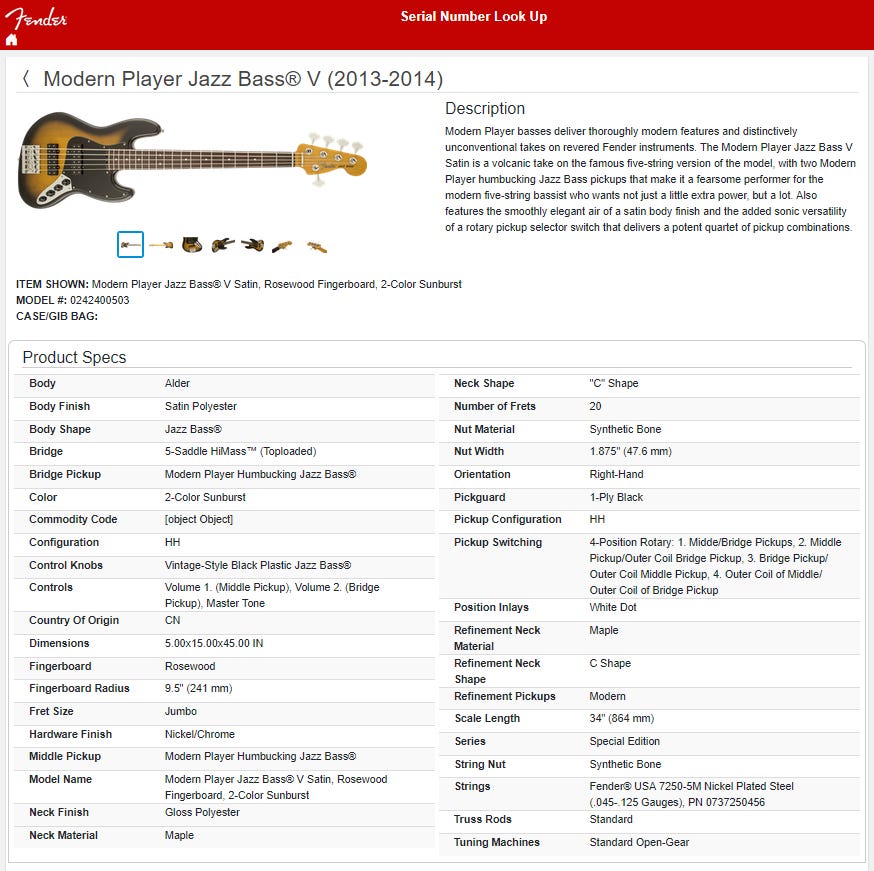Click the Modern Player Jazz Bass V heading

coord(243,79)
